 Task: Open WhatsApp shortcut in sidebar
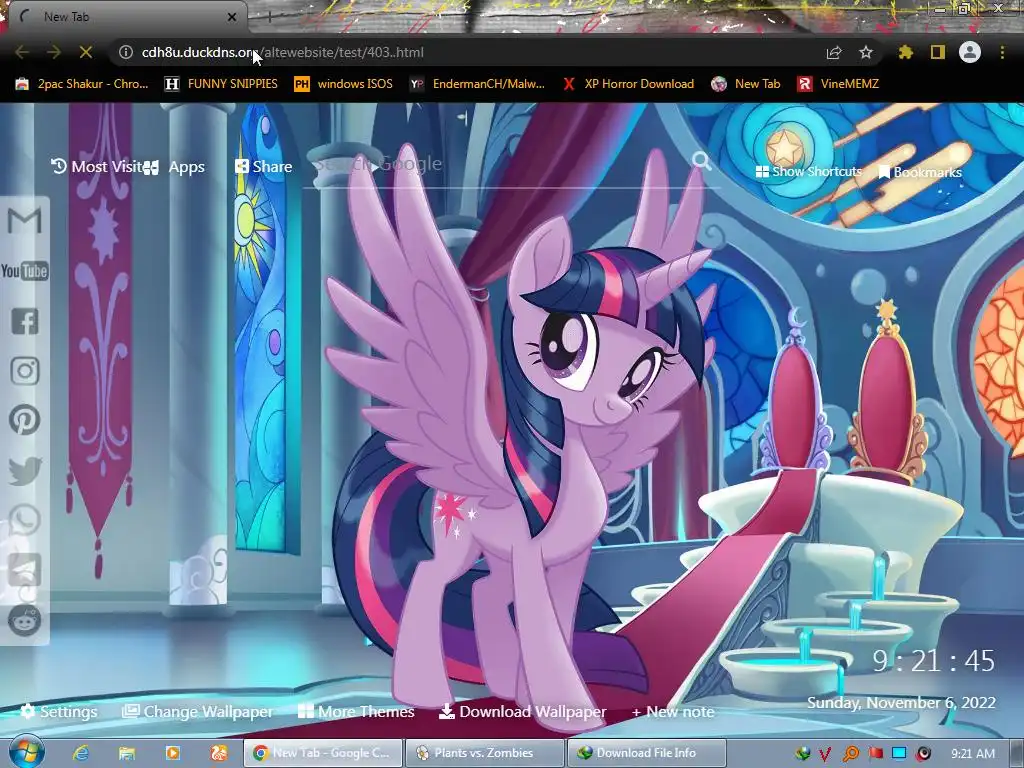[25, 520]
